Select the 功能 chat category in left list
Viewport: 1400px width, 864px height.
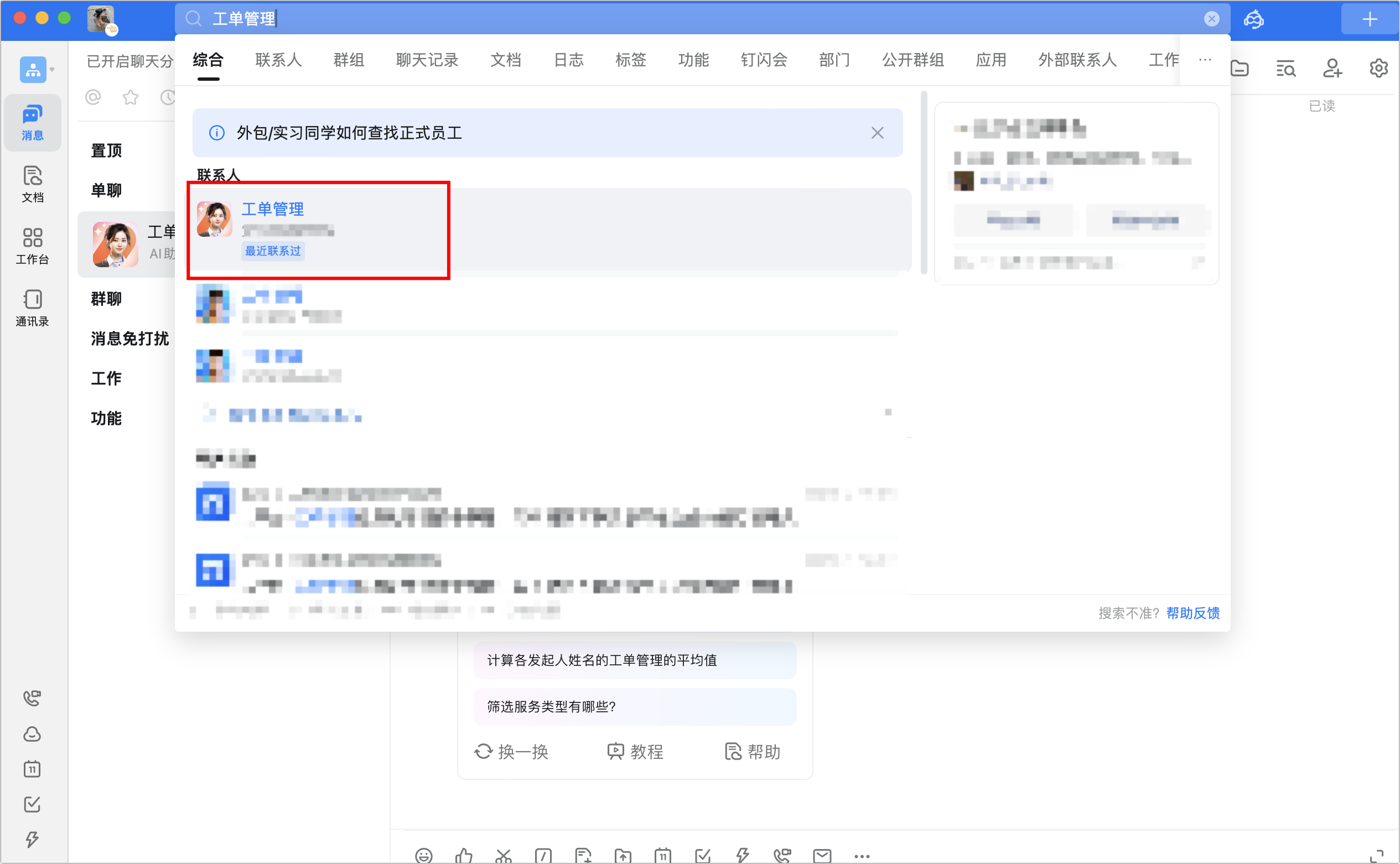tap(106, 418)
